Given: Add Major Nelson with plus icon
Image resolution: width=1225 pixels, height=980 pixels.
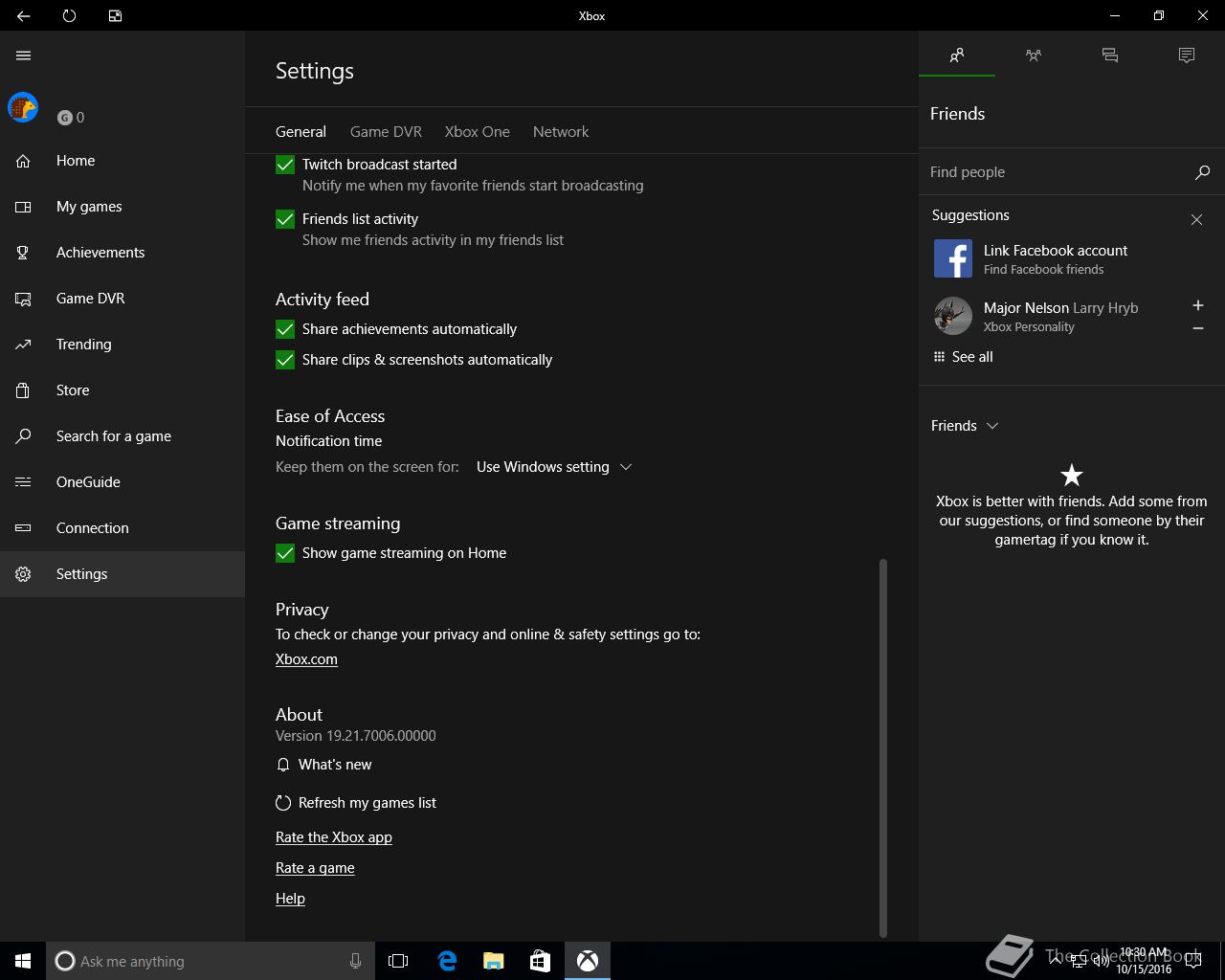Looking at the screenshot, I should [1197, 305].
